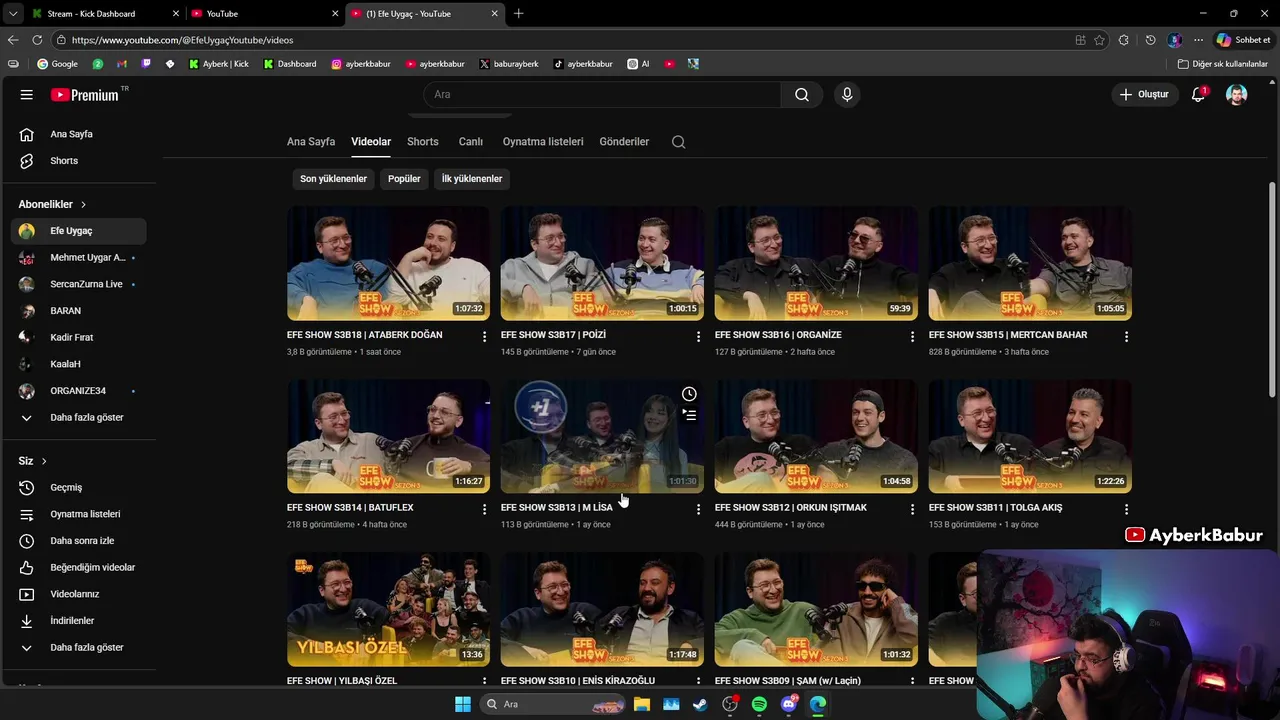1280x720 pixels.
Task: Expand subscriptions with Daha fazla göster
Action: click(78, 417)
